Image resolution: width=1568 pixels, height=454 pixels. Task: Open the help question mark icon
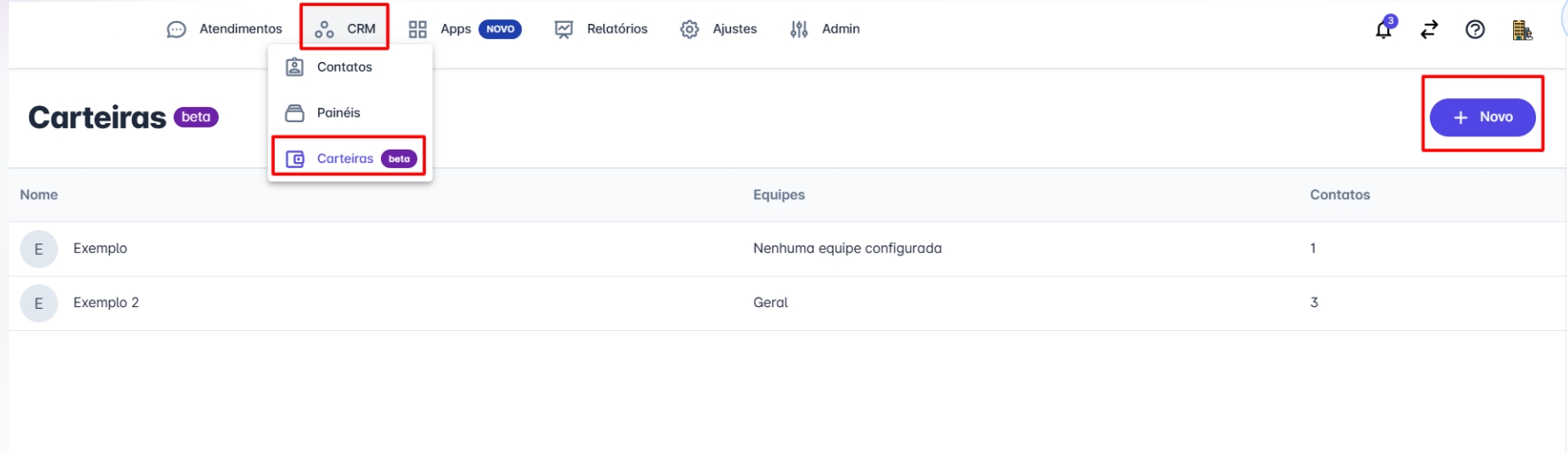[x=1475, y=30]
